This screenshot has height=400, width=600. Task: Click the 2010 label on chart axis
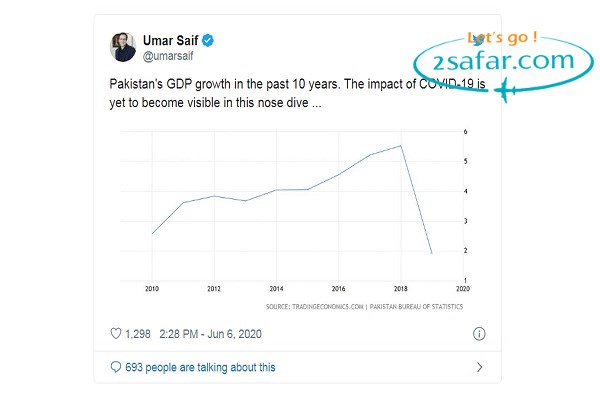(x=152, y=289)
